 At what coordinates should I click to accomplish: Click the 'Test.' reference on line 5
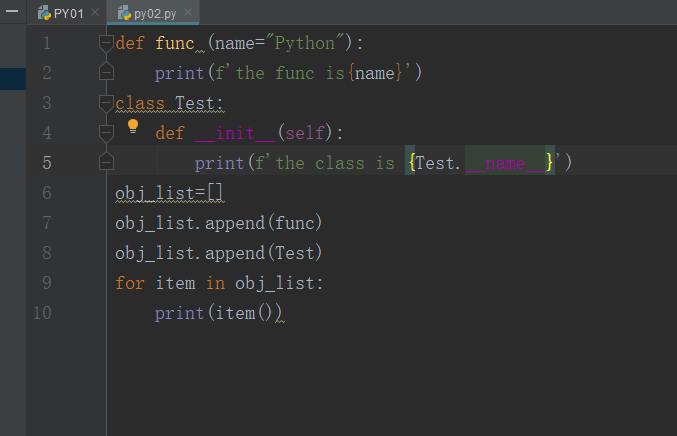point(438,164)
